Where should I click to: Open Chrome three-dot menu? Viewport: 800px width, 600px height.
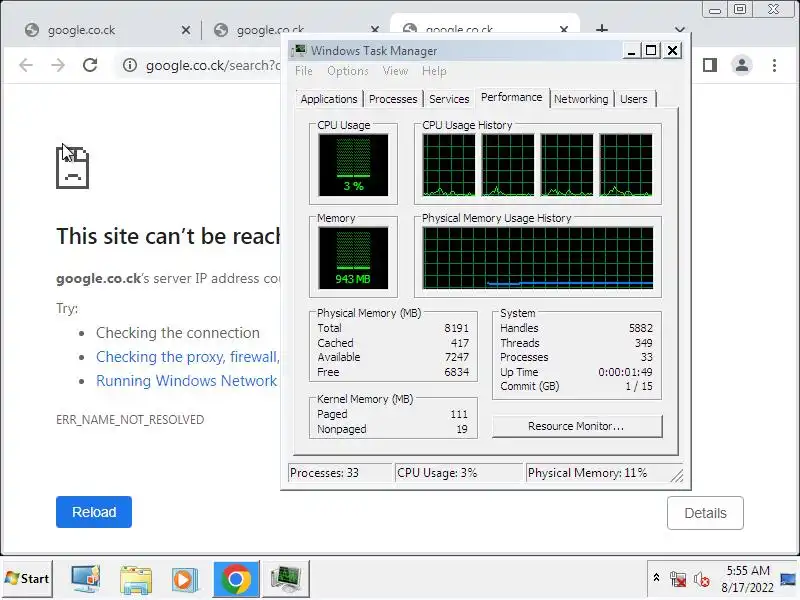point(774,65)
